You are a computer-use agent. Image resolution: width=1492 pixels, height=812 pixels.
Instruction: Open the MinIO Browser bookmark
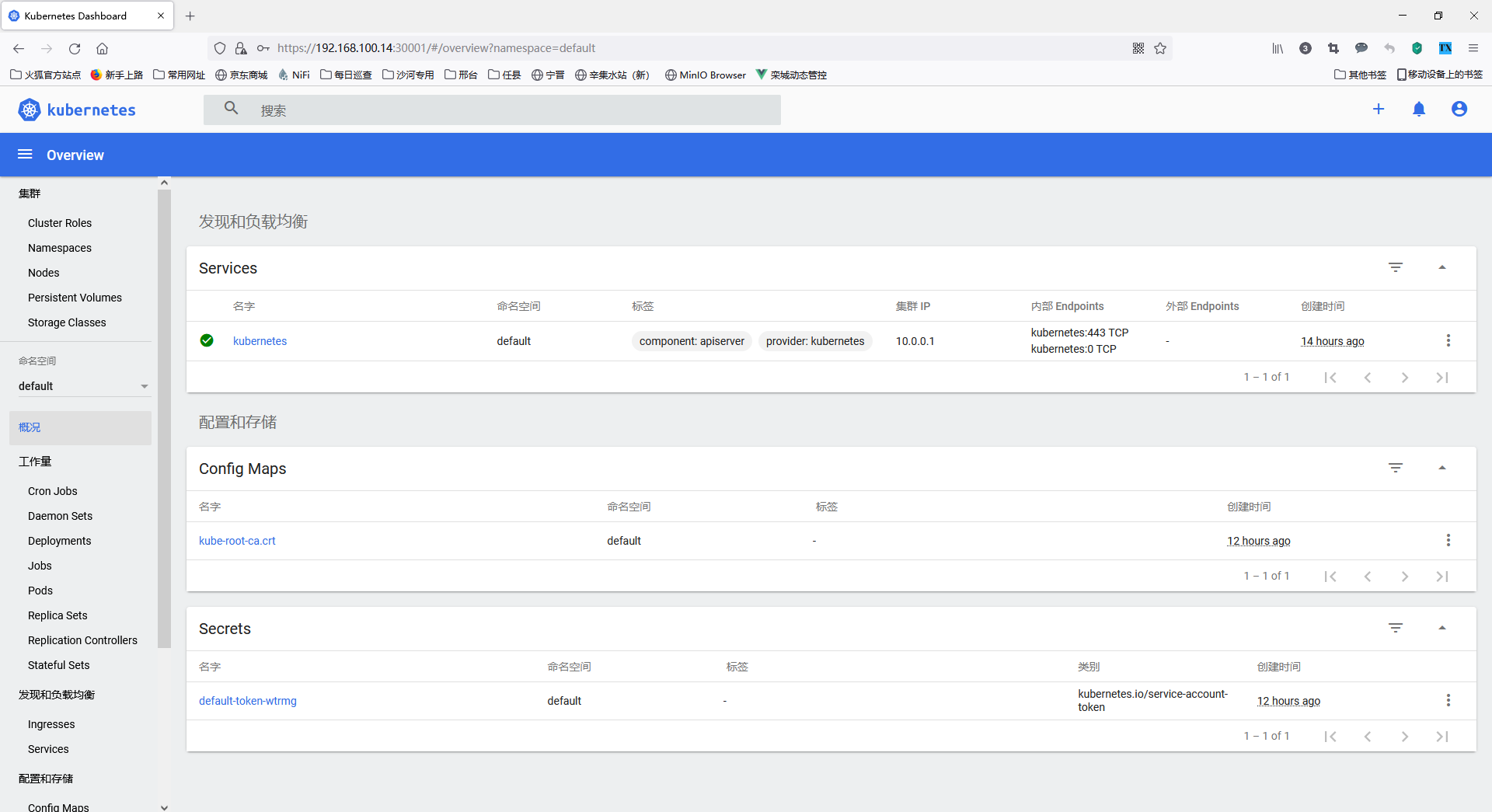[x=706, y=75]
